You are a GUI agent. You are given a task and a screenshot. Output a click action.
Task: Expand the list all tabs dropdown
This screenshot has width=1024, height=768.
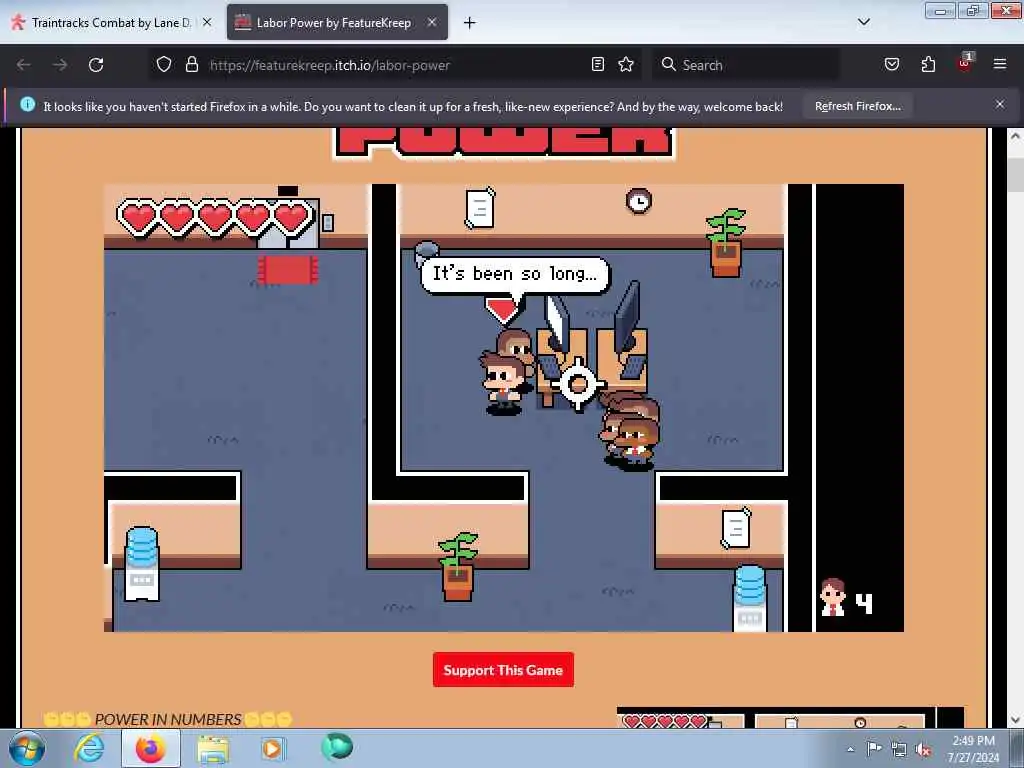tap(863, 22)
